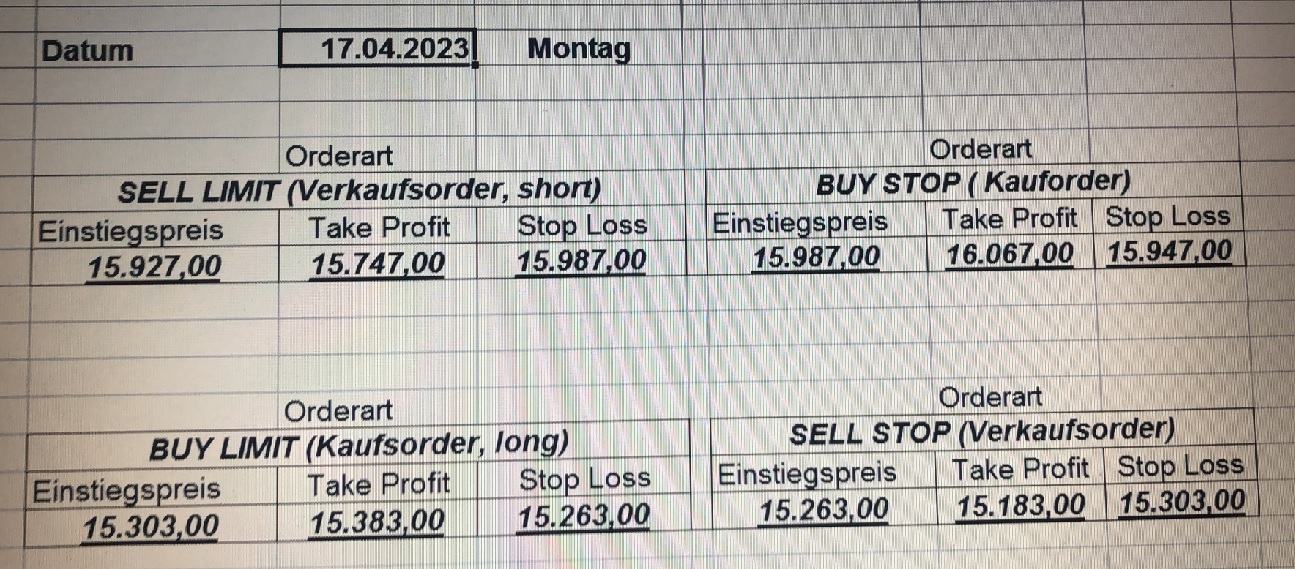The width and height of the screenshot is (1295, 569).
Task: Select the BUY STOP take profit 16.067,00
Action: pyautogui.click(x=1009, y=252)
